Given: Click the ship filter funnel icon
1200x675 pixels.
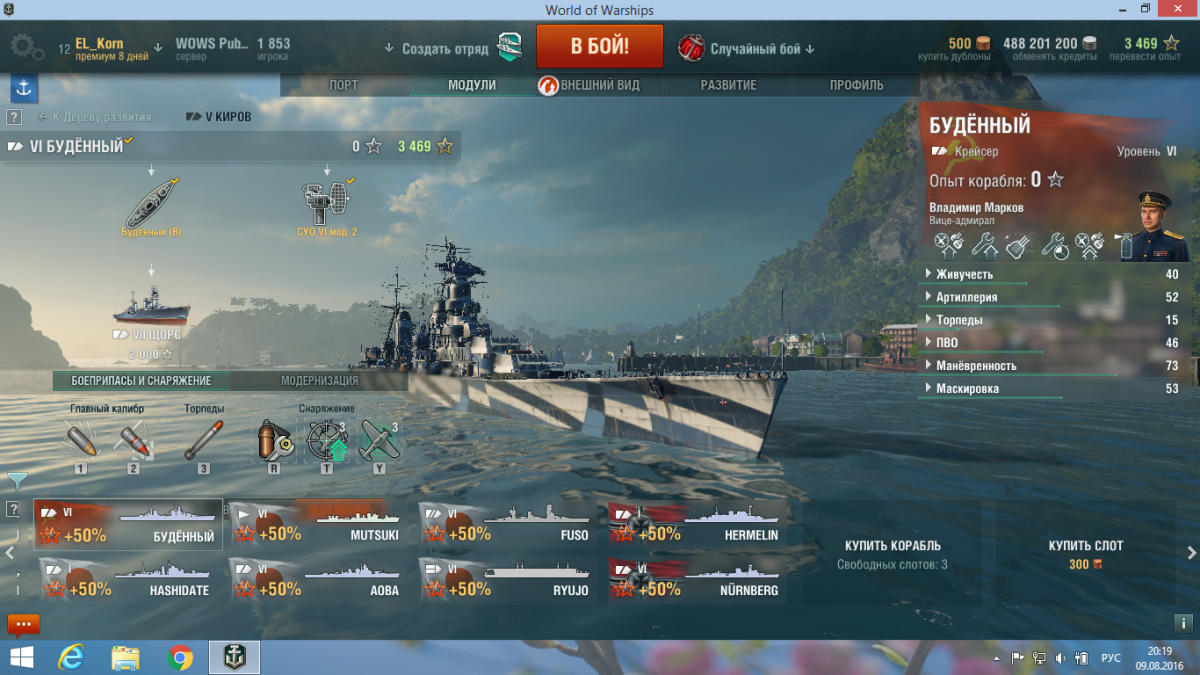Looking at the screenshot, I should tap(16, 481).
